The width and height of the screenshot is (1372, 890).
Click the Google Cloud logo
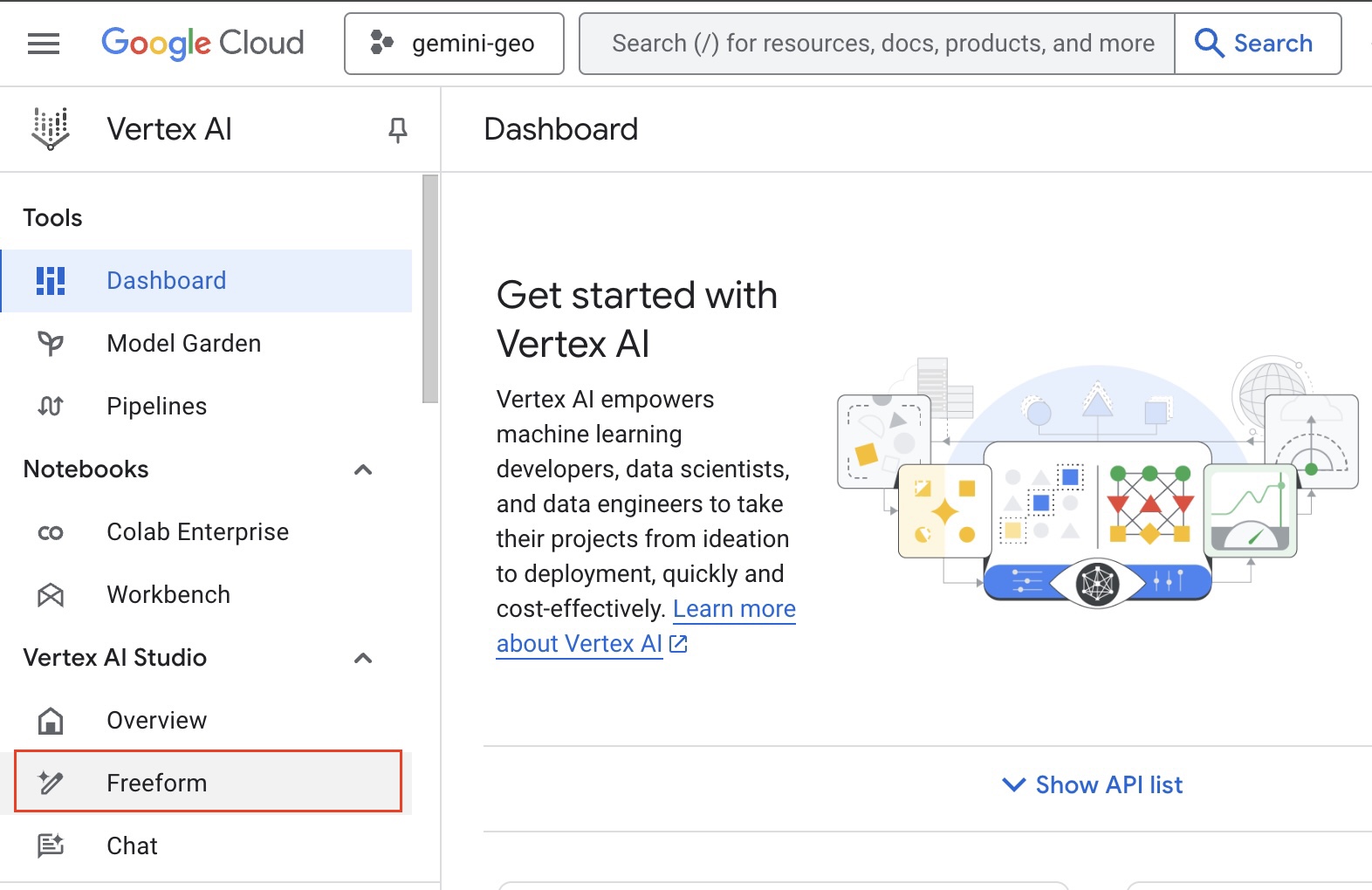(x=202, y=43)
